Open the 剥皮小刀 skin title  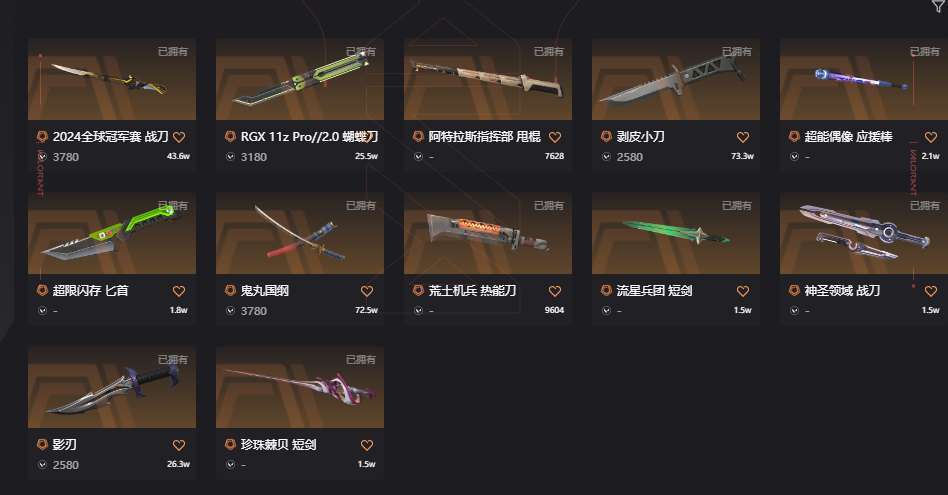(x=640, y=137)
